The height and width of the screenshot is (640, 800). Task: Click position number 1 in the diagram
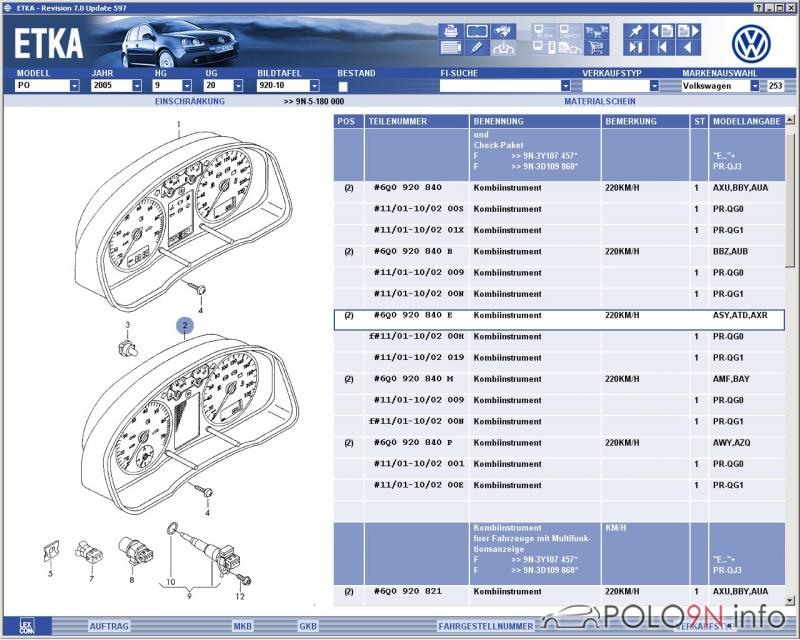(x=179, y=124)
